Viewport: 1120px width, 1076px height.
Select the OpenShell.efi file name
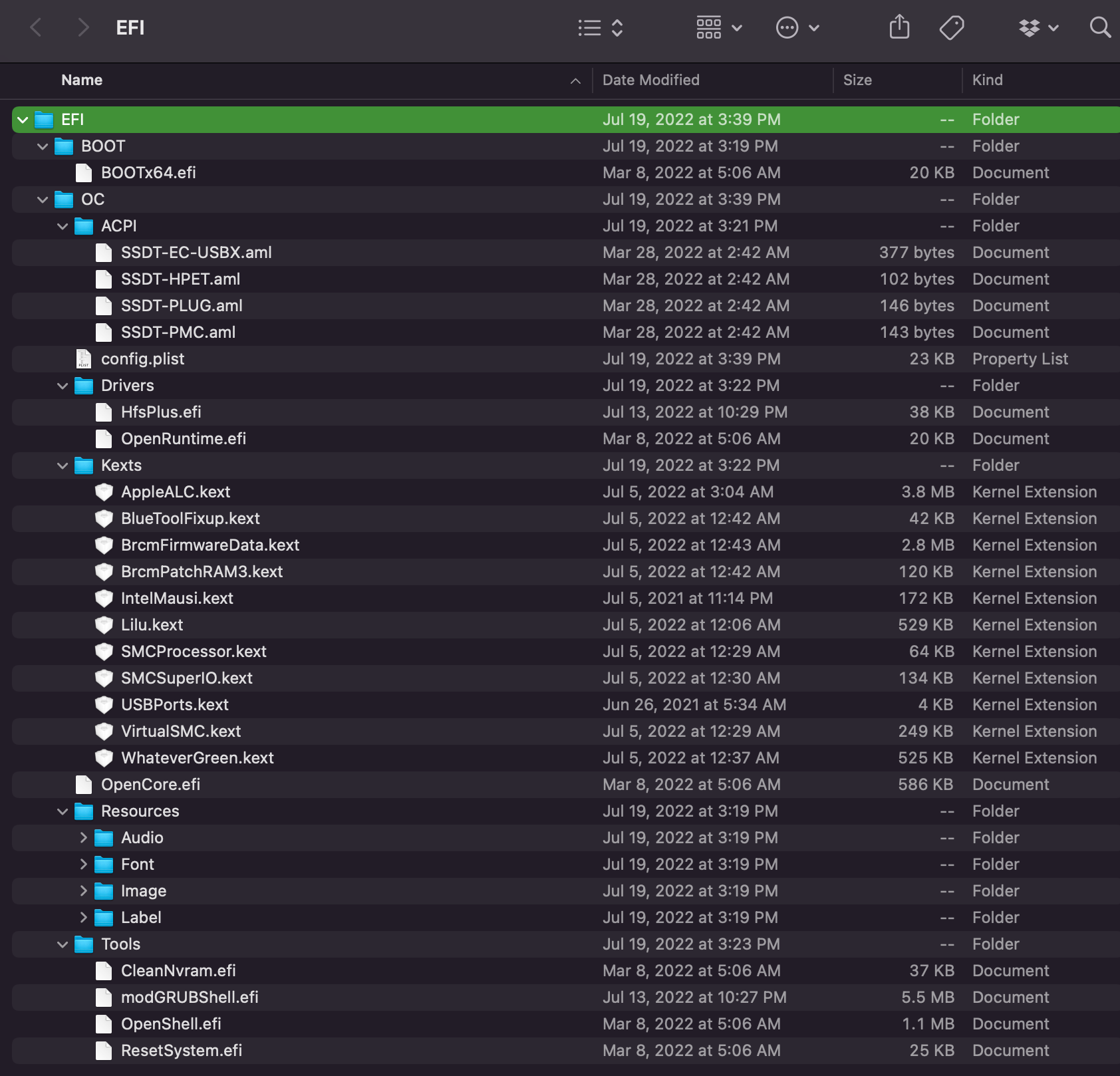coord(171,1024)
